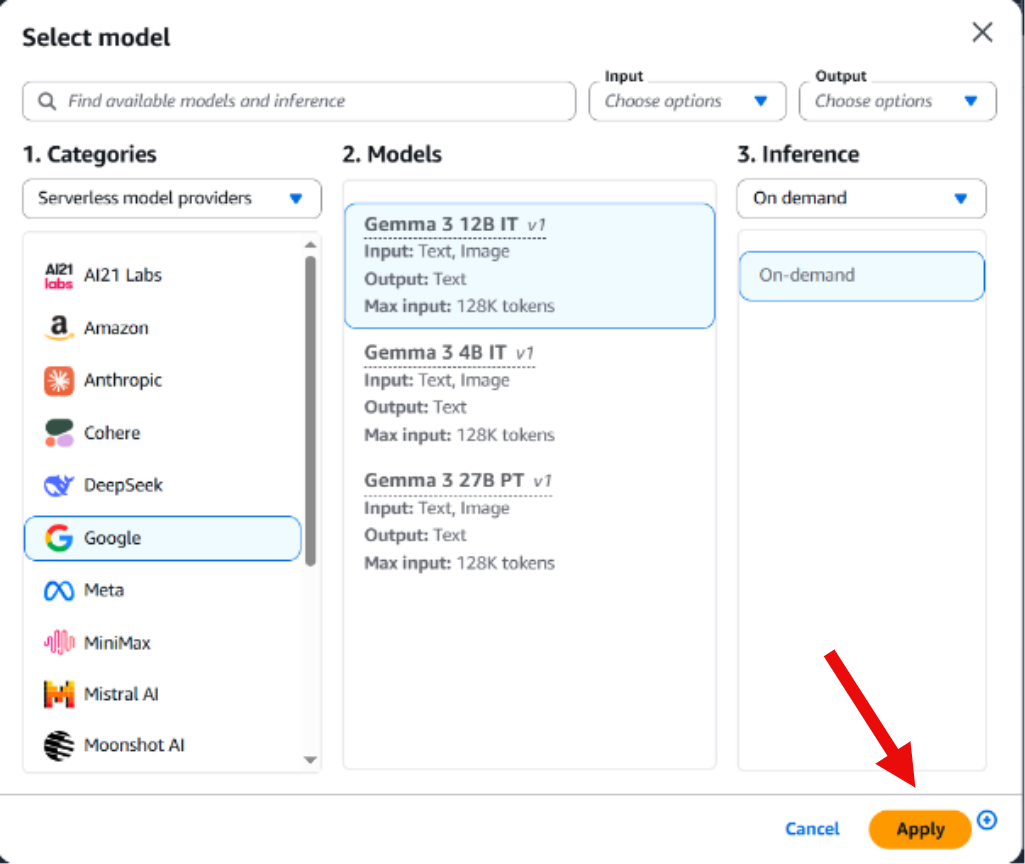Close the Select model dialog
This screenshot has height=864, width=1025.
pyautogui.click(x=982, y=32)
